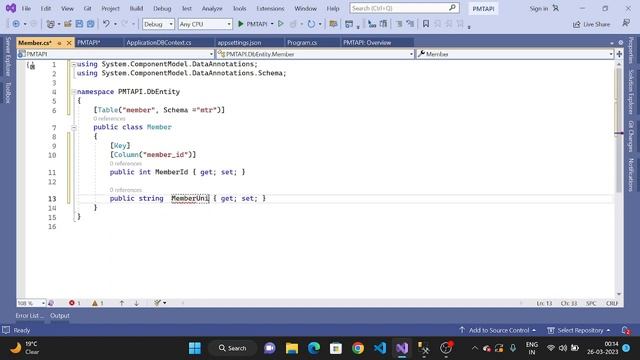
Task: Split the editor window with the splitter icon
Action: 619,54
